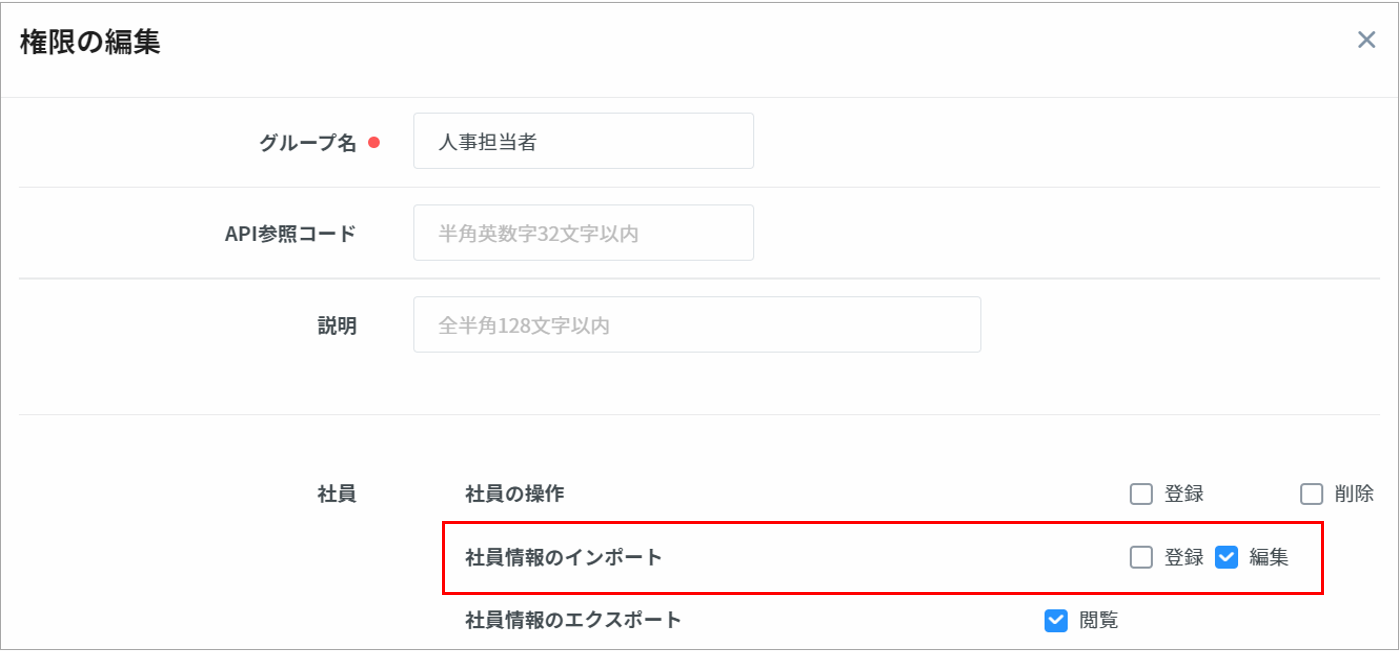The width and height of the screenshot is (1400, 652).
Task: Click the 説明 field label
Action: tap(337, 326)
